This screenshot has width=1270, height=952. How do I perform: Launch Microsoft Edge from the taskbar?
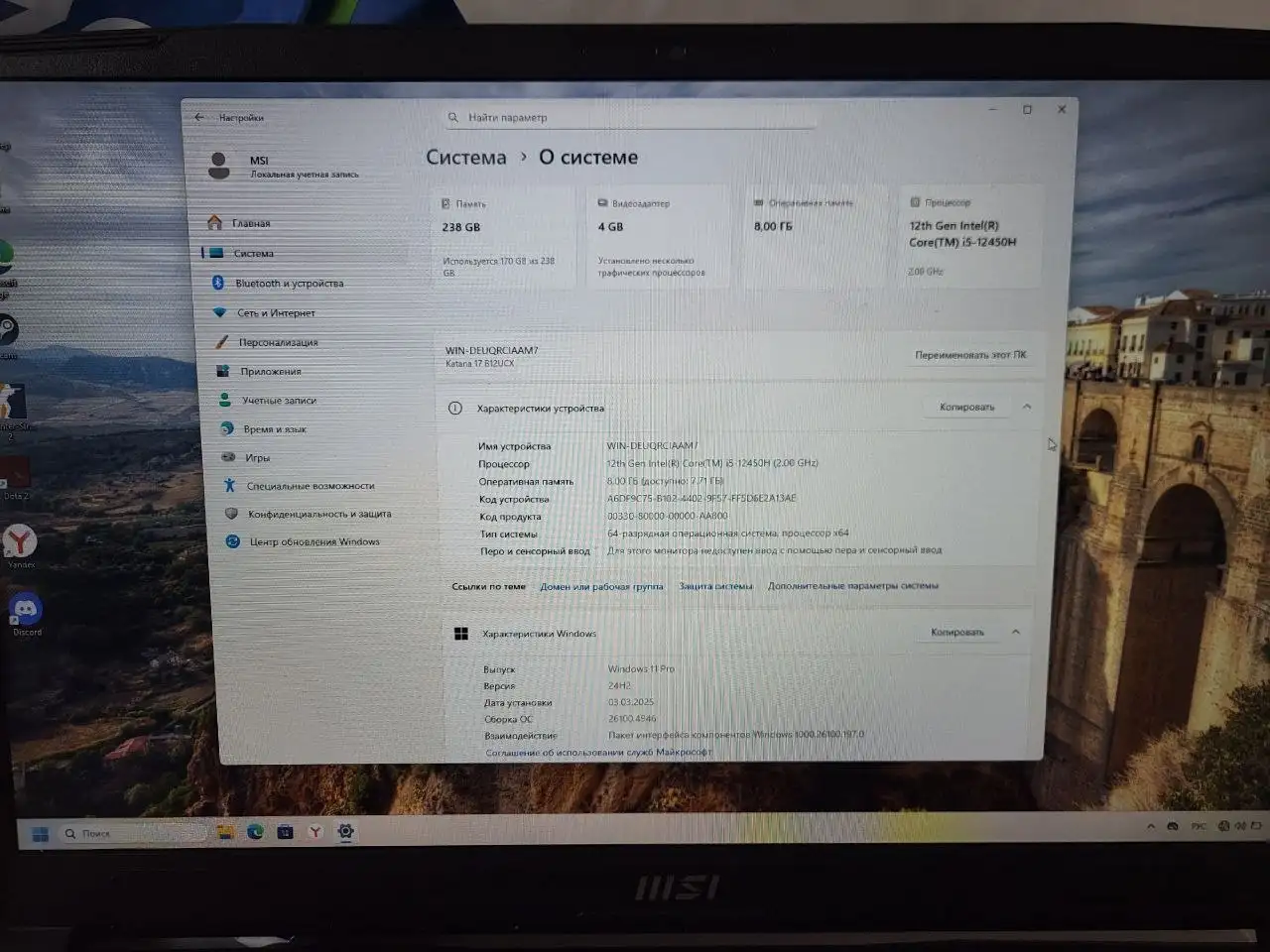click(x=255, y=832)
